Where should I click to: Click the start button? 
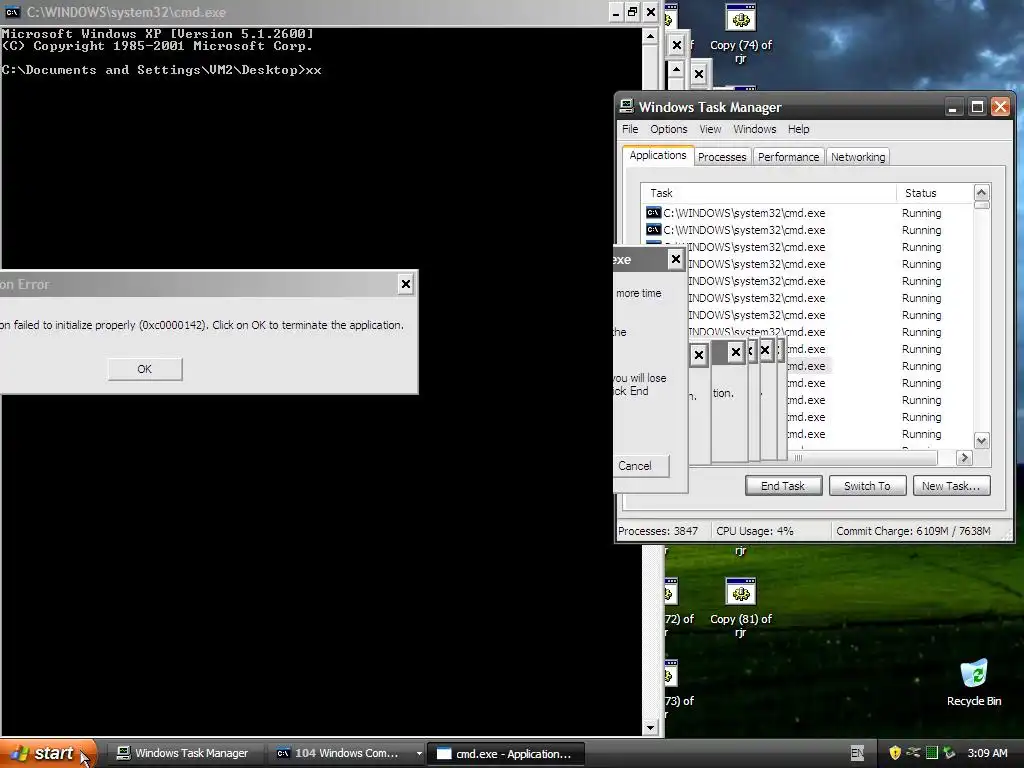click(48, 753)
